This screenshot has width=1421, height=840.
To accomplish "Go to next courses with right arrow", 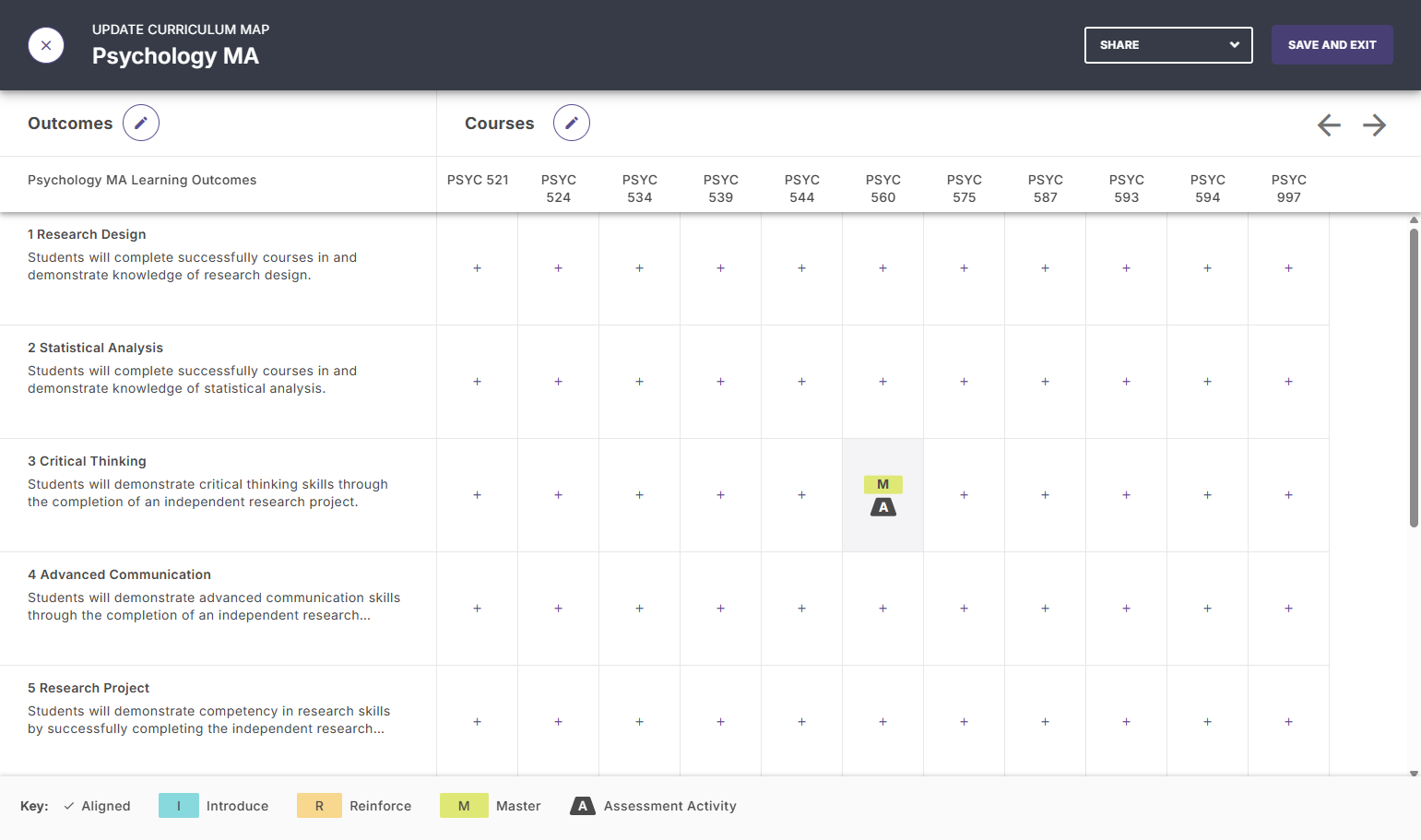I will pos(1374,124).
